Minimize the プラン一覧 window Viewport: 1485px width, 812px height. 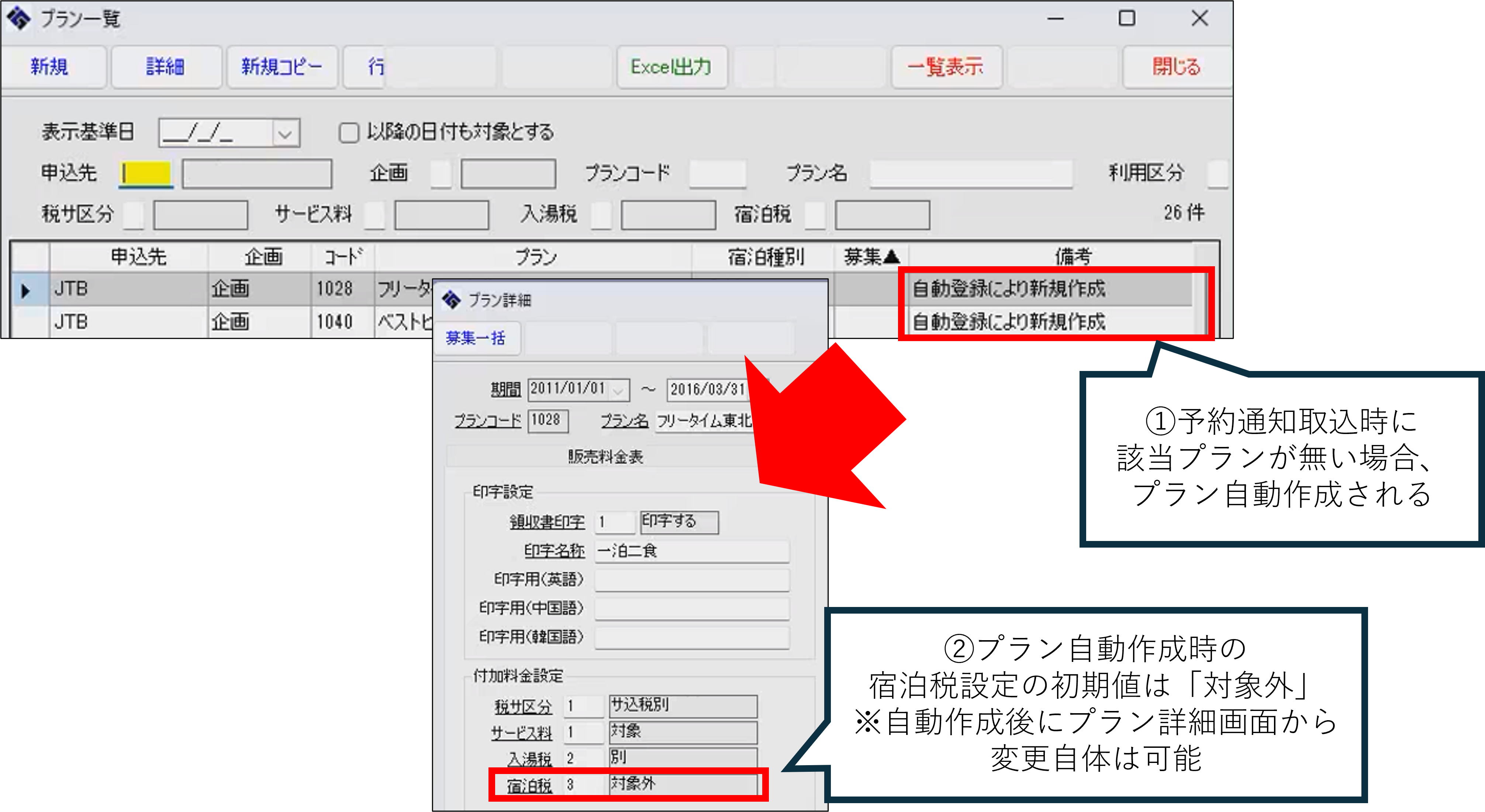click(x=1055, y=18)
